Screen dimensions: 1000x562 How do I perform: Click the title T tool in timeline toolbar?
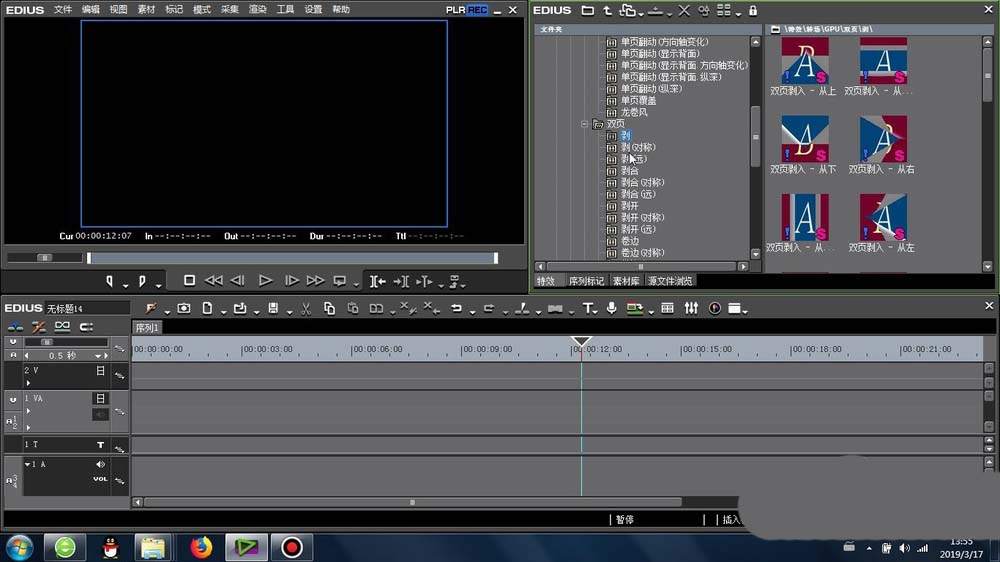[x=588, y=308]
